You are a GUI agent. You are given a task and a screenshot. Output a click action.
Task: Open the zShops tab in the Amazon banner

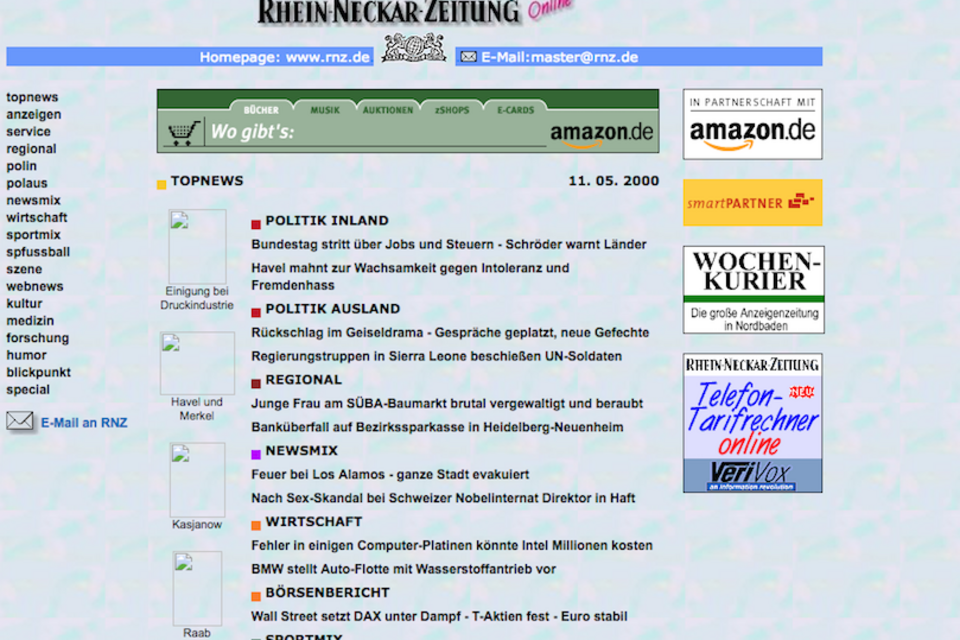coord(452,110)
